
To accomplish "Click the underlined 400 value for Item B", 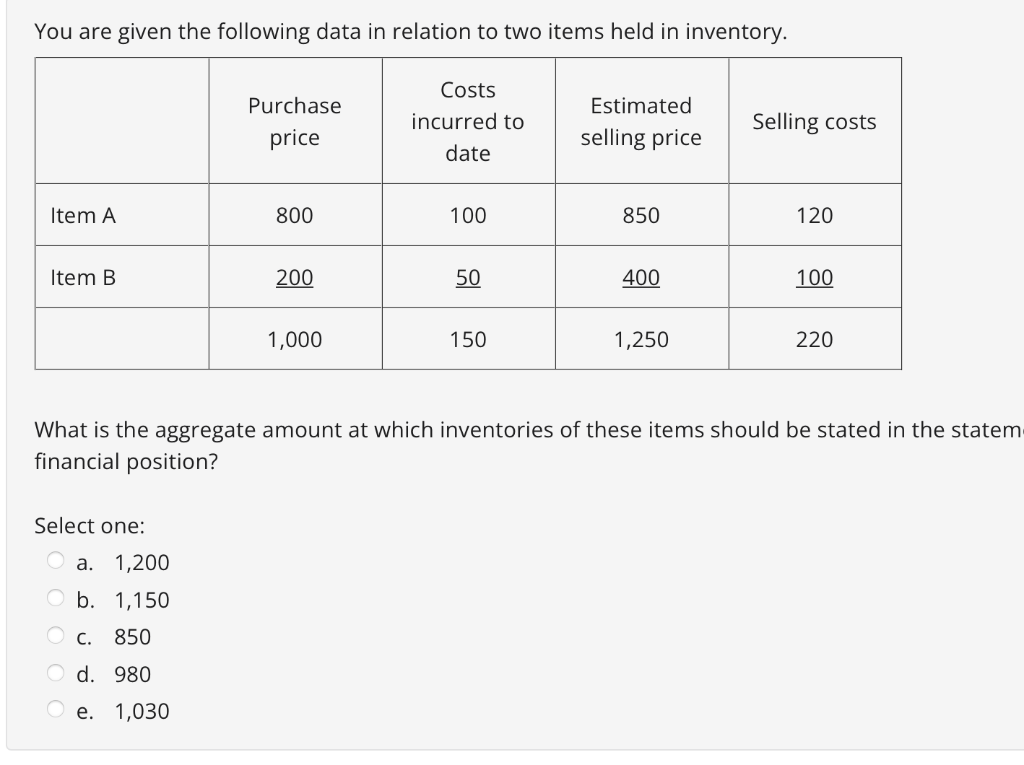I will pyautogui.click(x=641, y=278).
